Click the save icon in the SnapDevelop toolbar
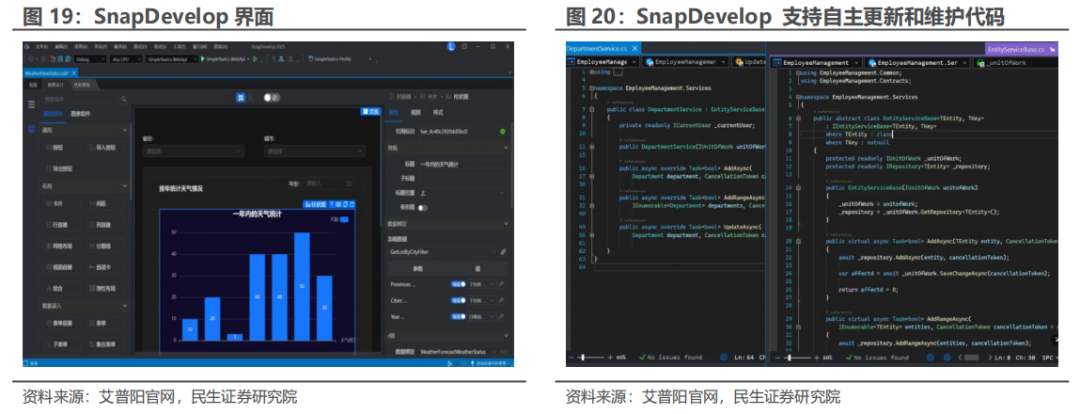 [x=60, y=59]
